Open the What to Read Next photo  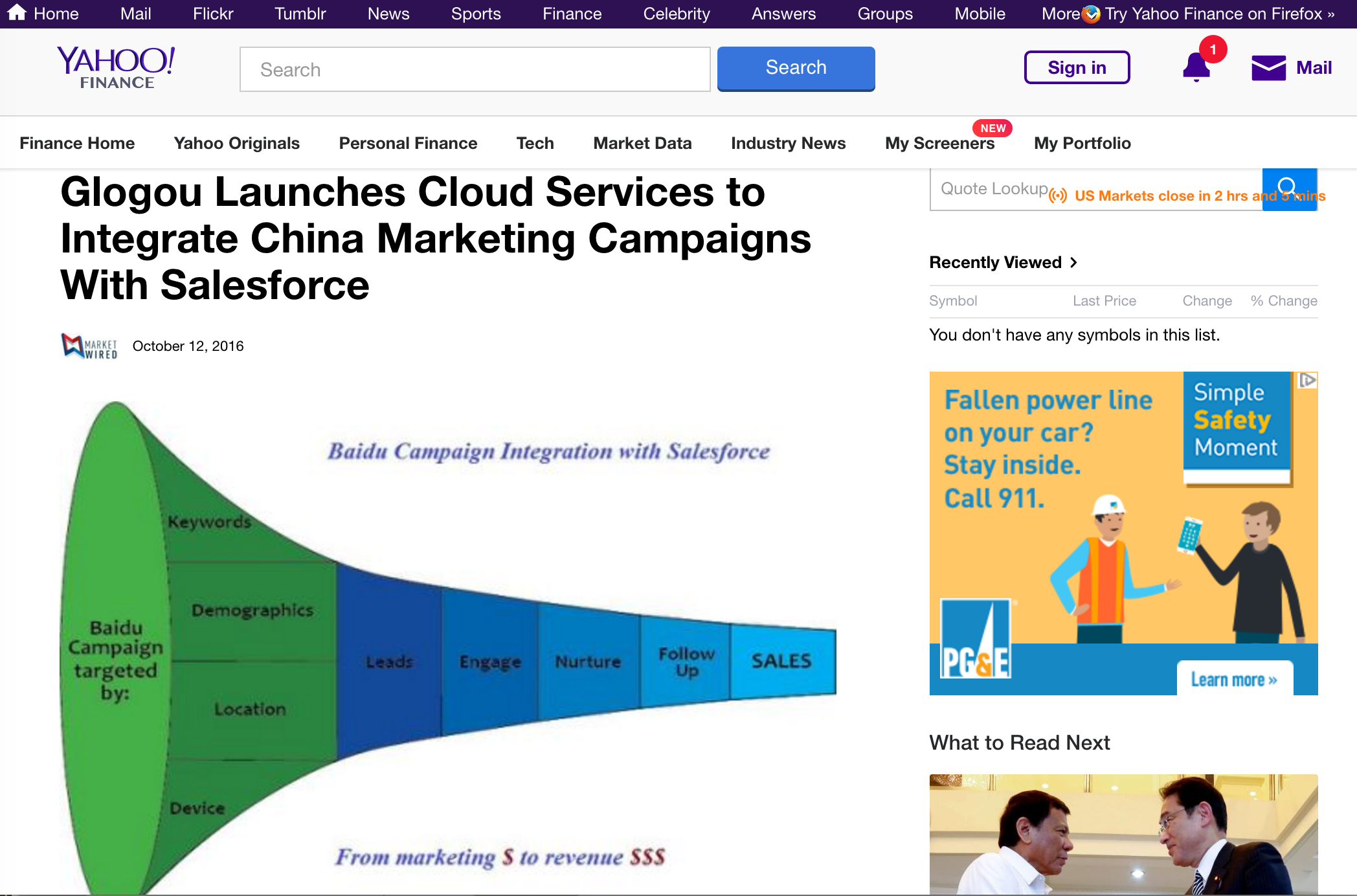tap(1123, 834)
